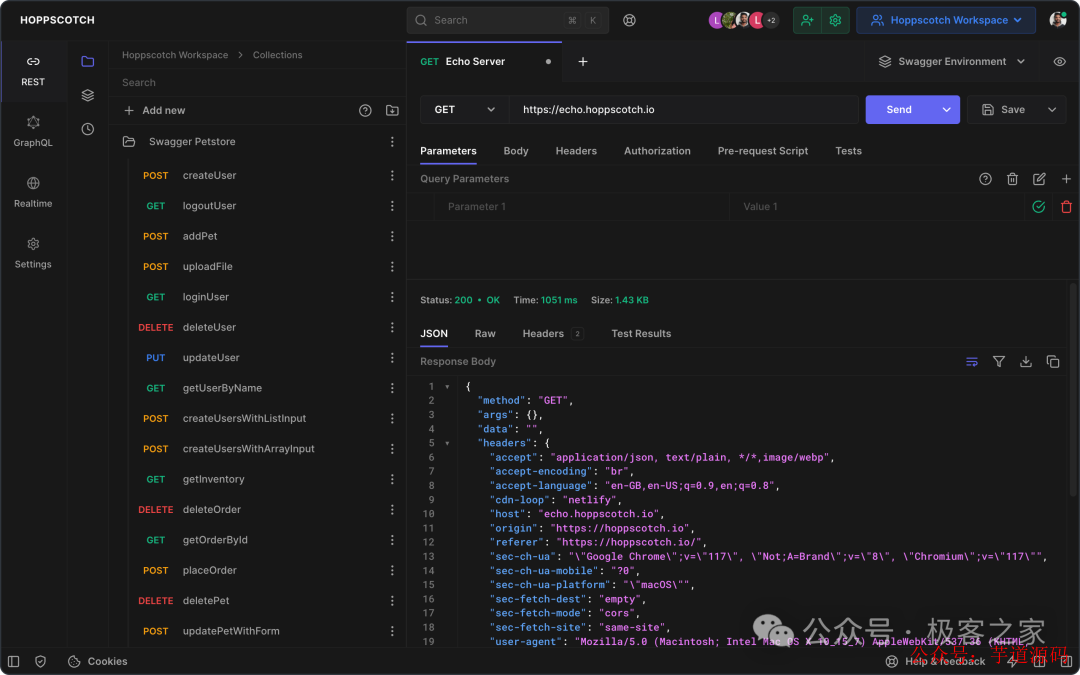This screenshot has height=675, width=1080.
Task: Open the user profile avatar menu
Action: click(1057, 20)
